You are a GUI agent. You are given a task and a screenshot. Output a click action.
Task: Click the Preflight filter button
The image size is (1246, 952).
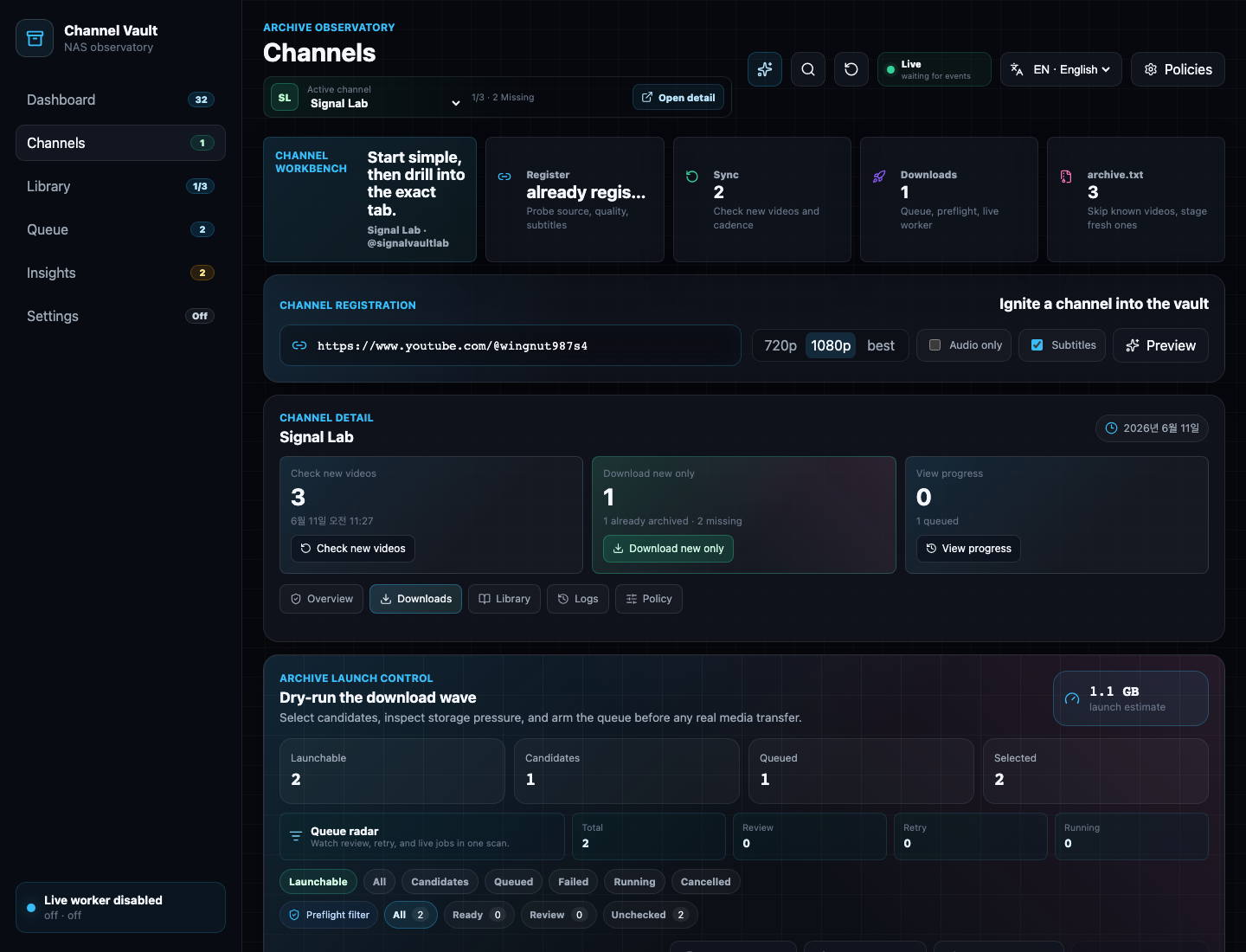click(329, 915)
